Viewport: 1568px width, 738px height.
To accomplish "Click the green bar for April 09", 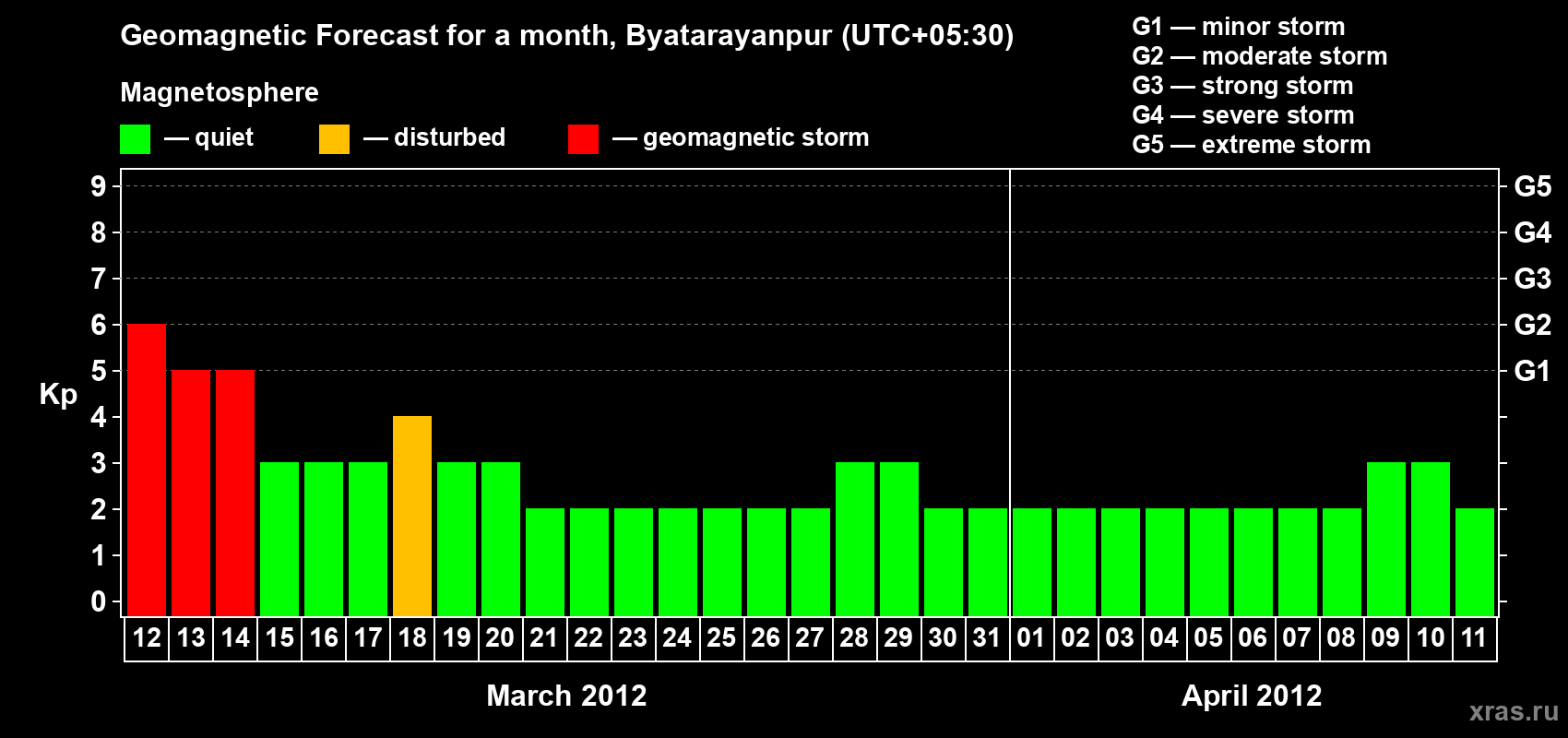I will 1386,539.
